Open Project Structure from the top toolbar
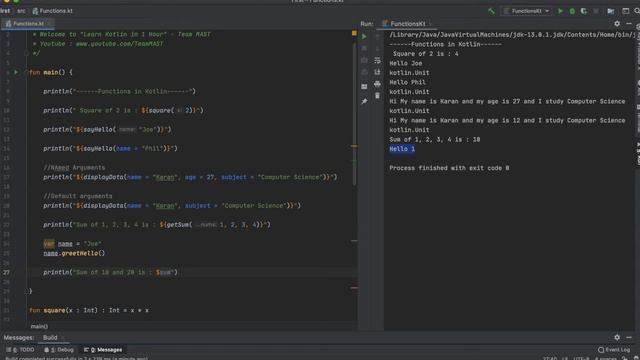 point(611,11)
